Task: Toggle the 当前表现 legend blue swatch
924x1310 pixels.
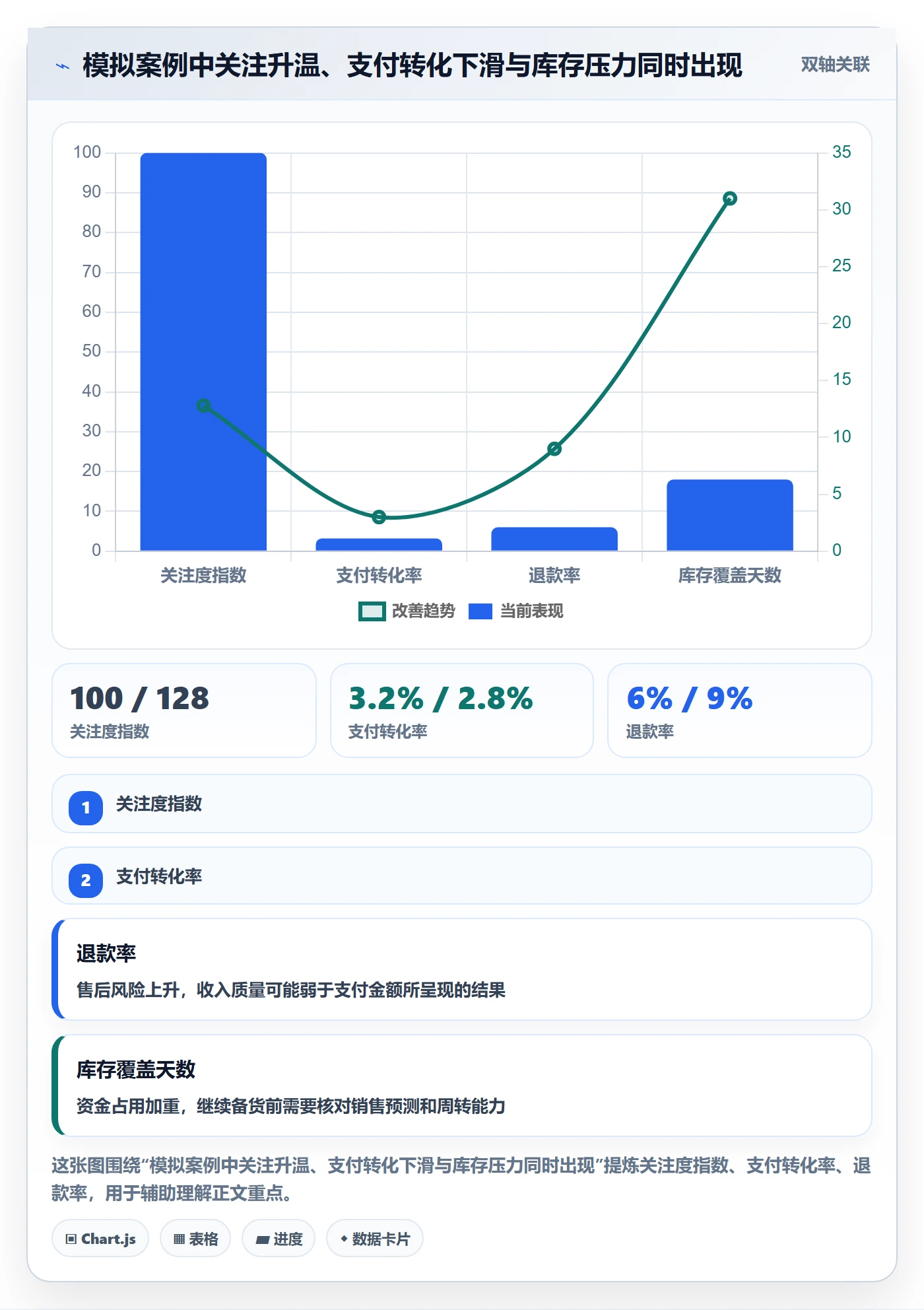Action: tap(480, 611)
